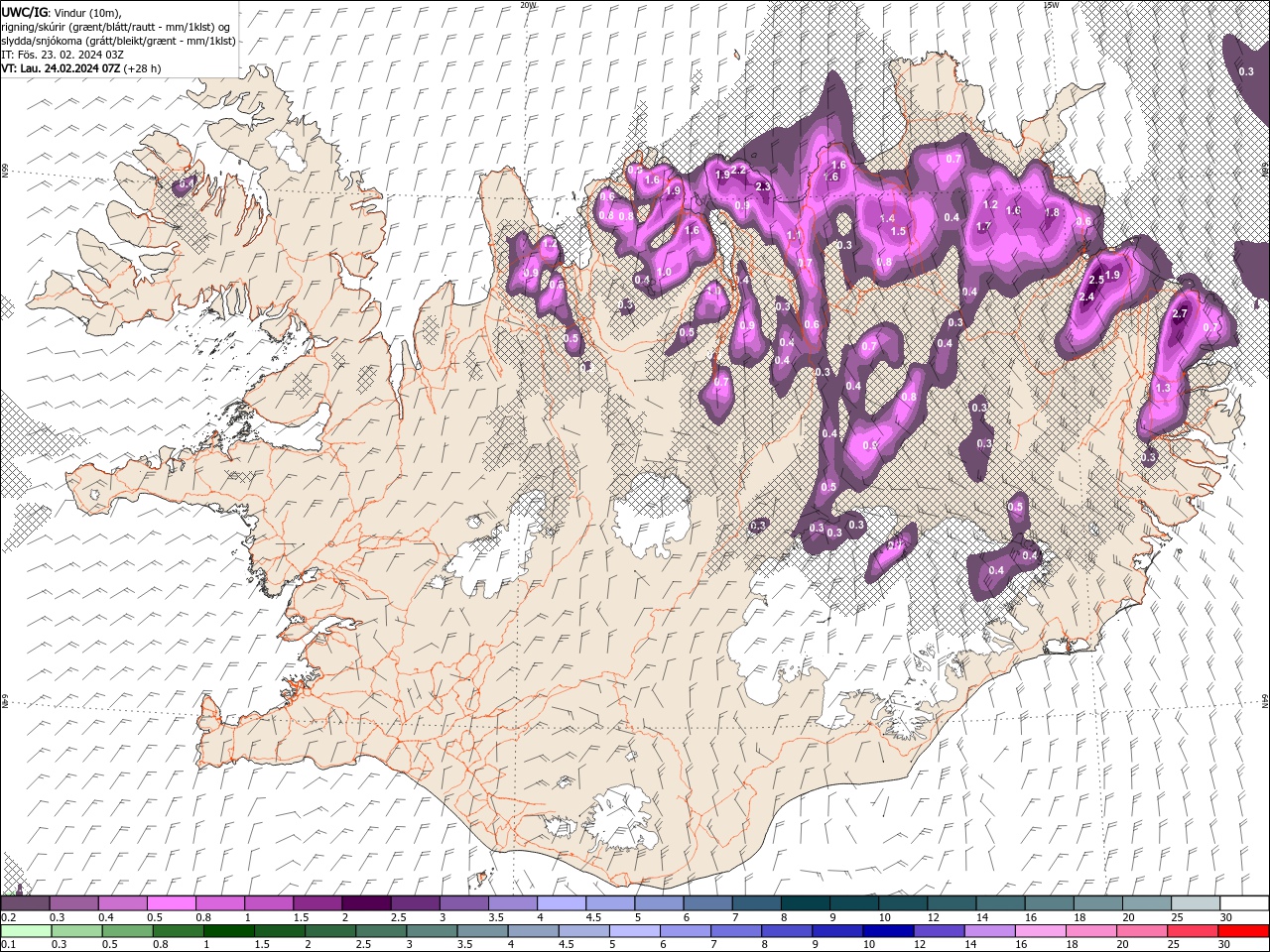This screenshot has height=952, width=1270.
Task: Click the dark teal 8–9 swatch in top legend
Action: tap(805, 903)
